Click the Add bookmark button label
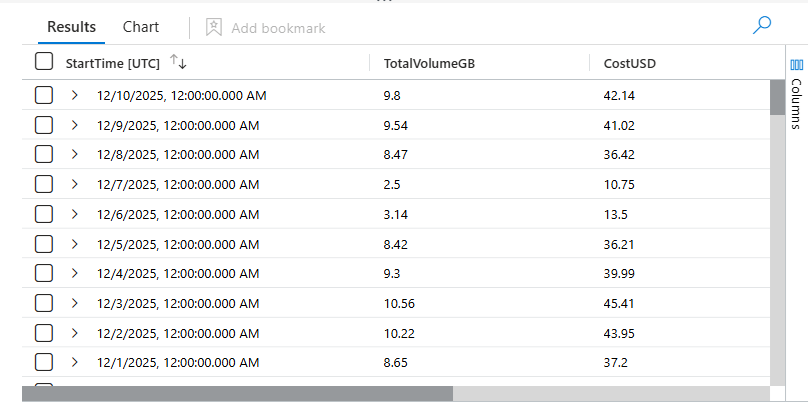Image resolution: width=810 pixels, height=408 pixels. click(278, 28)
